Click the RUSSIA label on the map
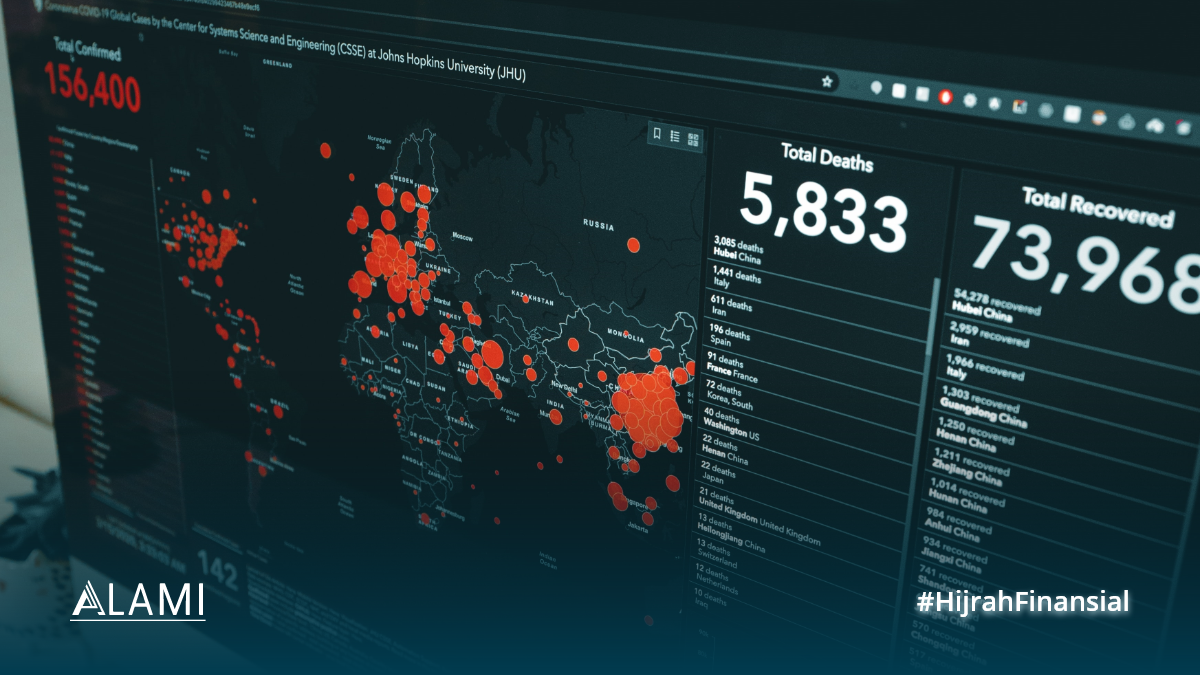 [x=597, y=225]
